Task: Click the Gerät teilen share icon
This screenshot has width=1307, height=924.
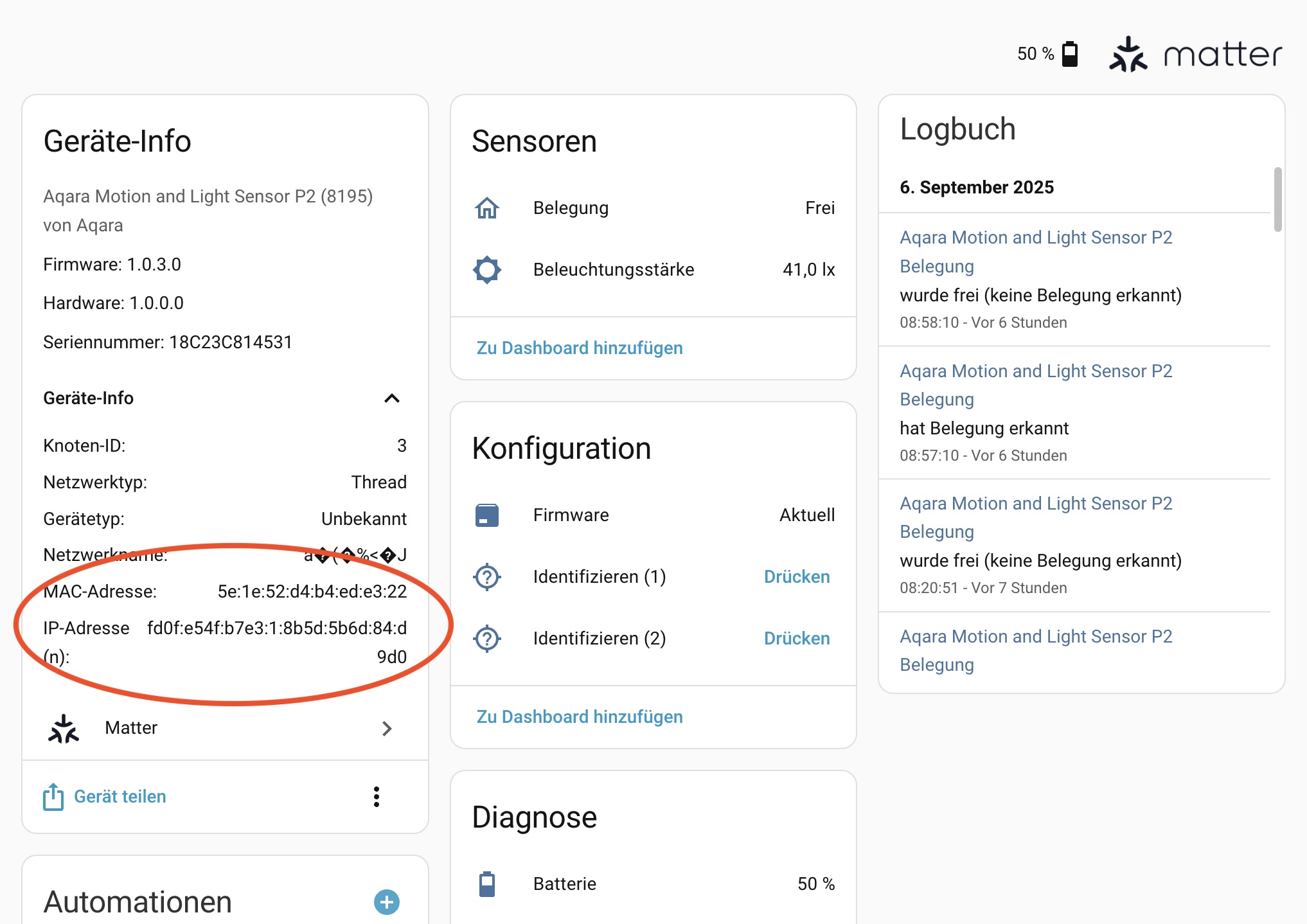Action: click(53, 797)
